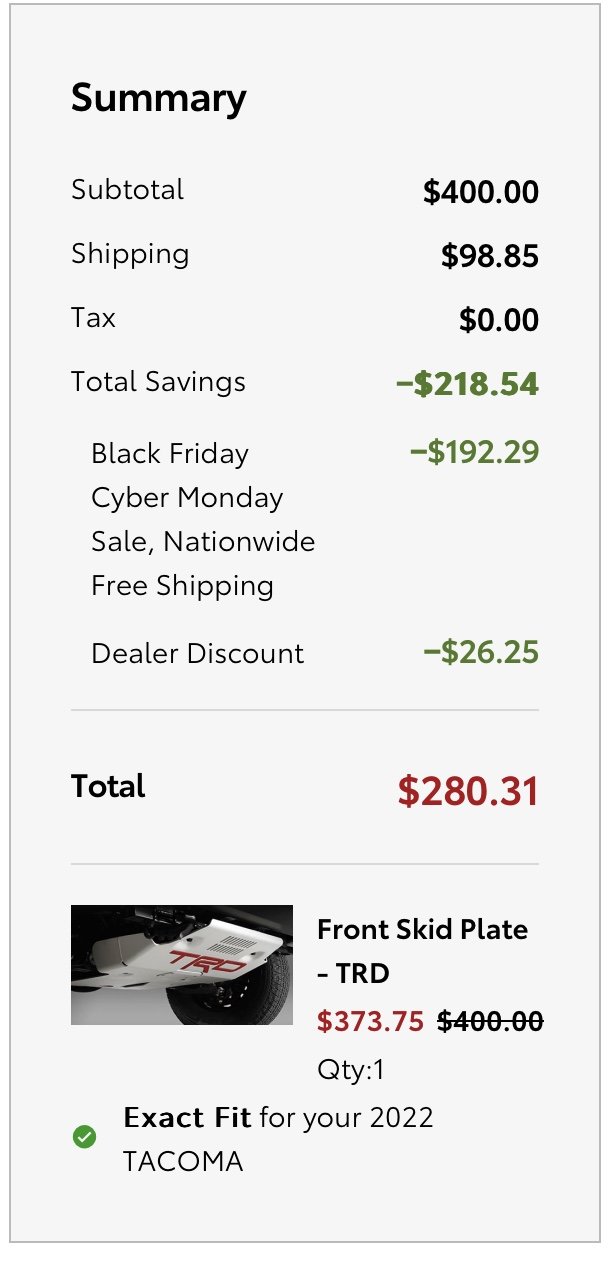Click the Dealer Discount label

tap(197, 654)
